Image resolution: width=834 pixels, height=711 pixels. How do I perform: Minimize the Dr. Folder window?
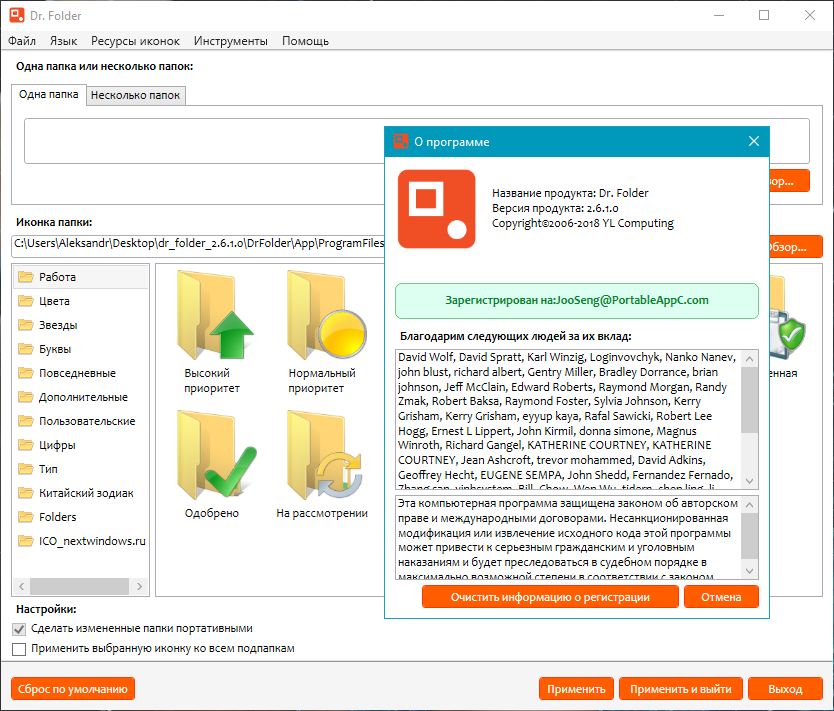click(719, 15)
